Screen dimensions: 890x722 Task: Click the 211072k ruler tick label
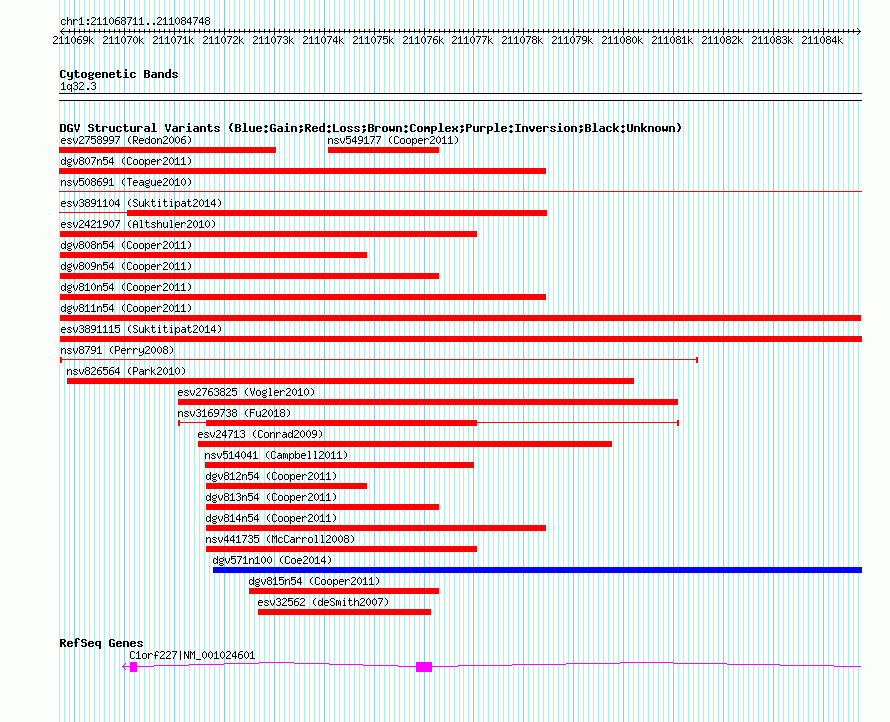(223, 40)
